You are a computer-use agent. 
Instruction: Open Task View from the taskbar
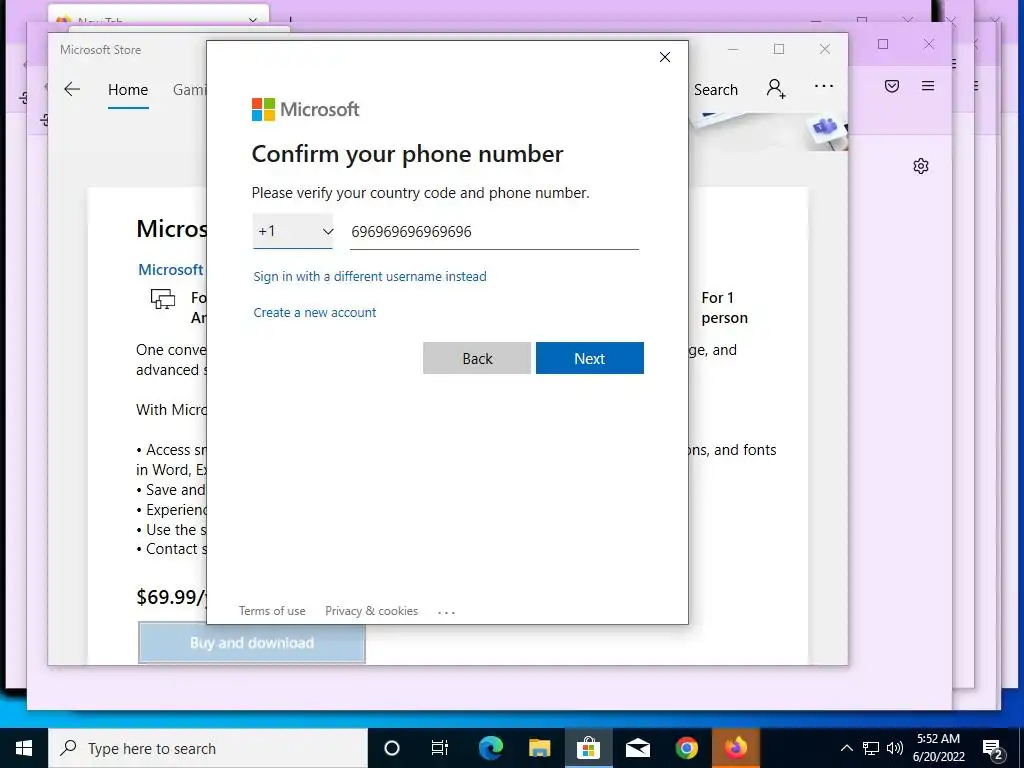[440, 748]
